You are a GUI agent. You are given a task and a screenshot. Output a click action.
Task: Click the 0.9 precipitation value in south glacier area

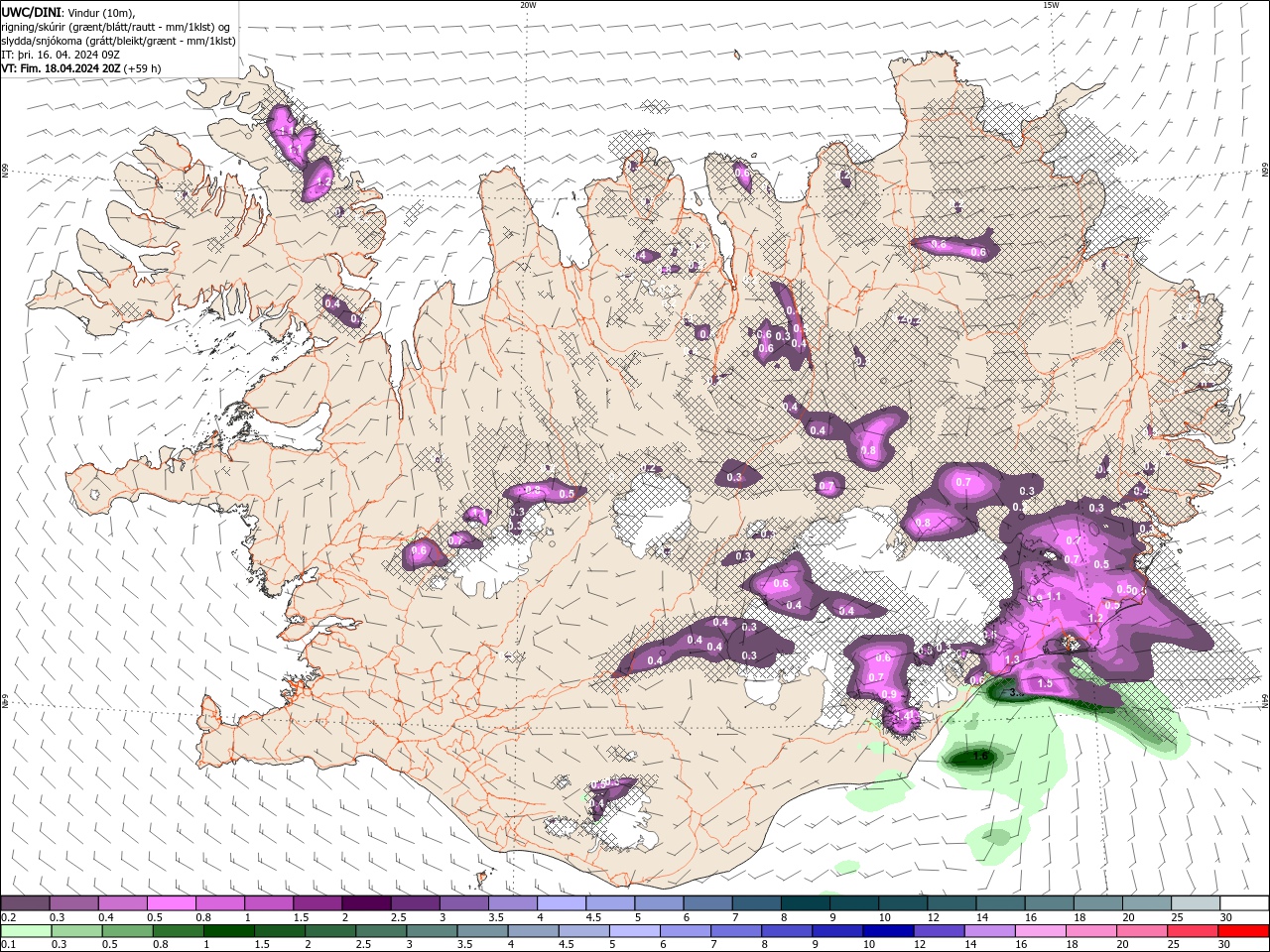(889, 694)
